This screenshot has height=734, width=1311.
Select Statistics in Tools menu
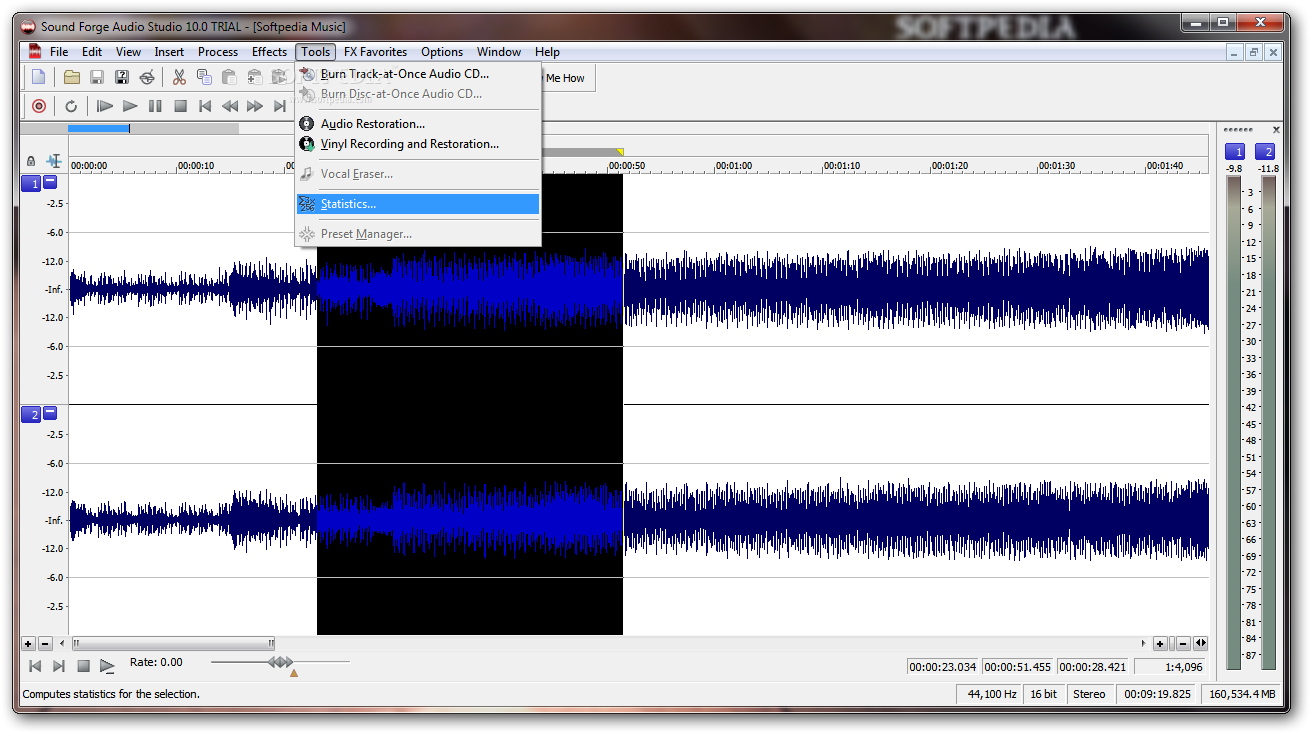pos(418,204)
